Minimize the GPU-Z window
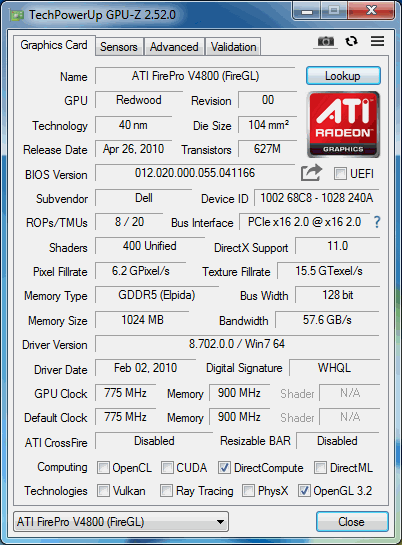The image size is (402, 545). 306,10
